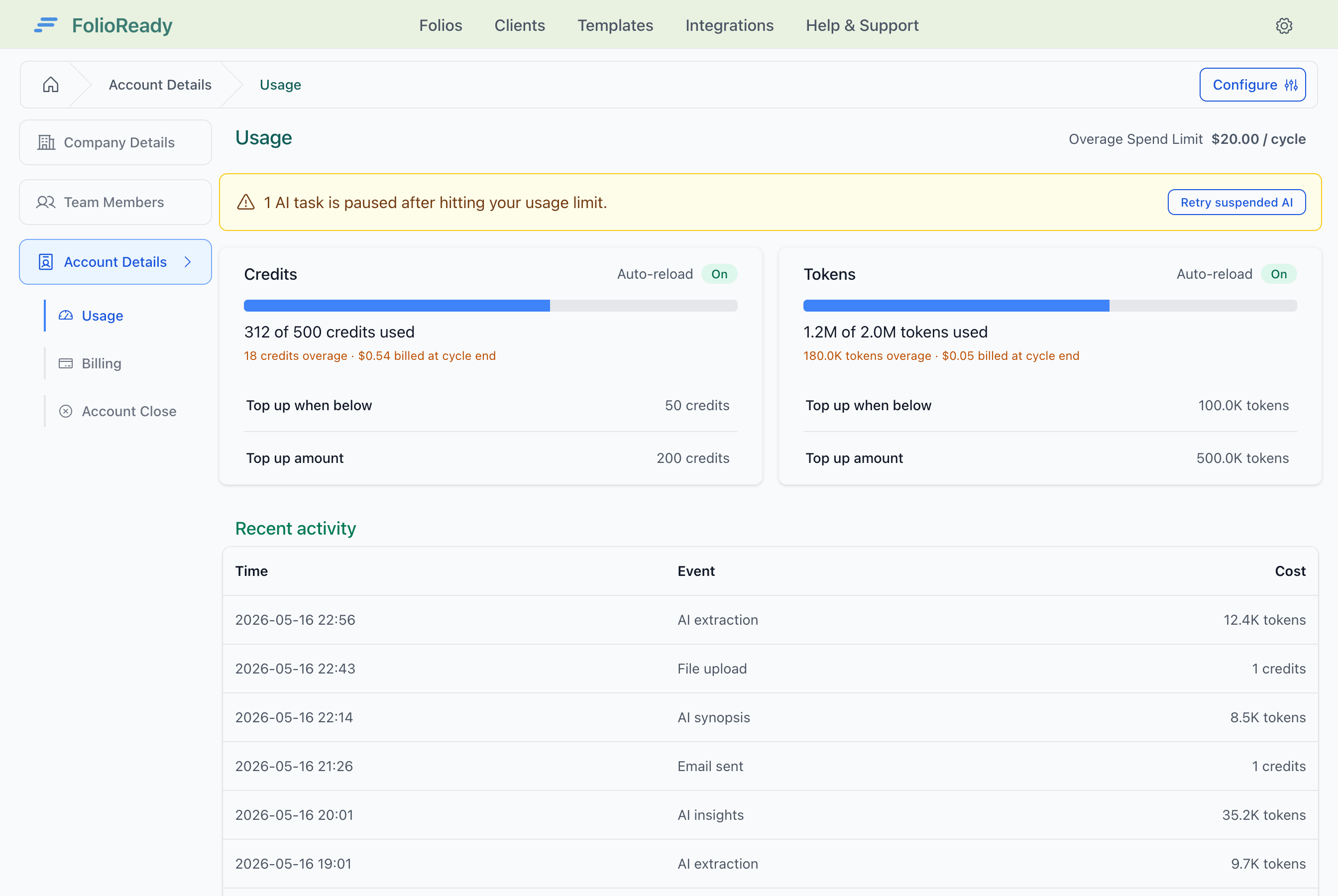Click the Account Details badge icon
Image resolution: width=1338 pixels, height=896 pixels.
[x=46, y=262]
